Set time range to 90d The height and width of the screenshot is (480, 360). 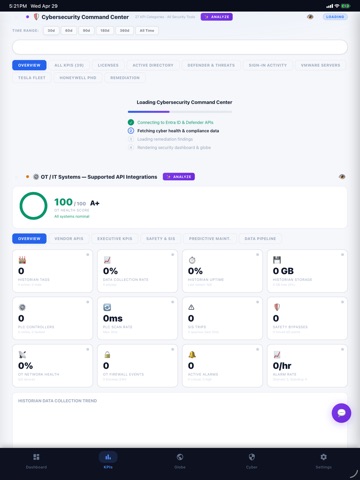[86, 31]
